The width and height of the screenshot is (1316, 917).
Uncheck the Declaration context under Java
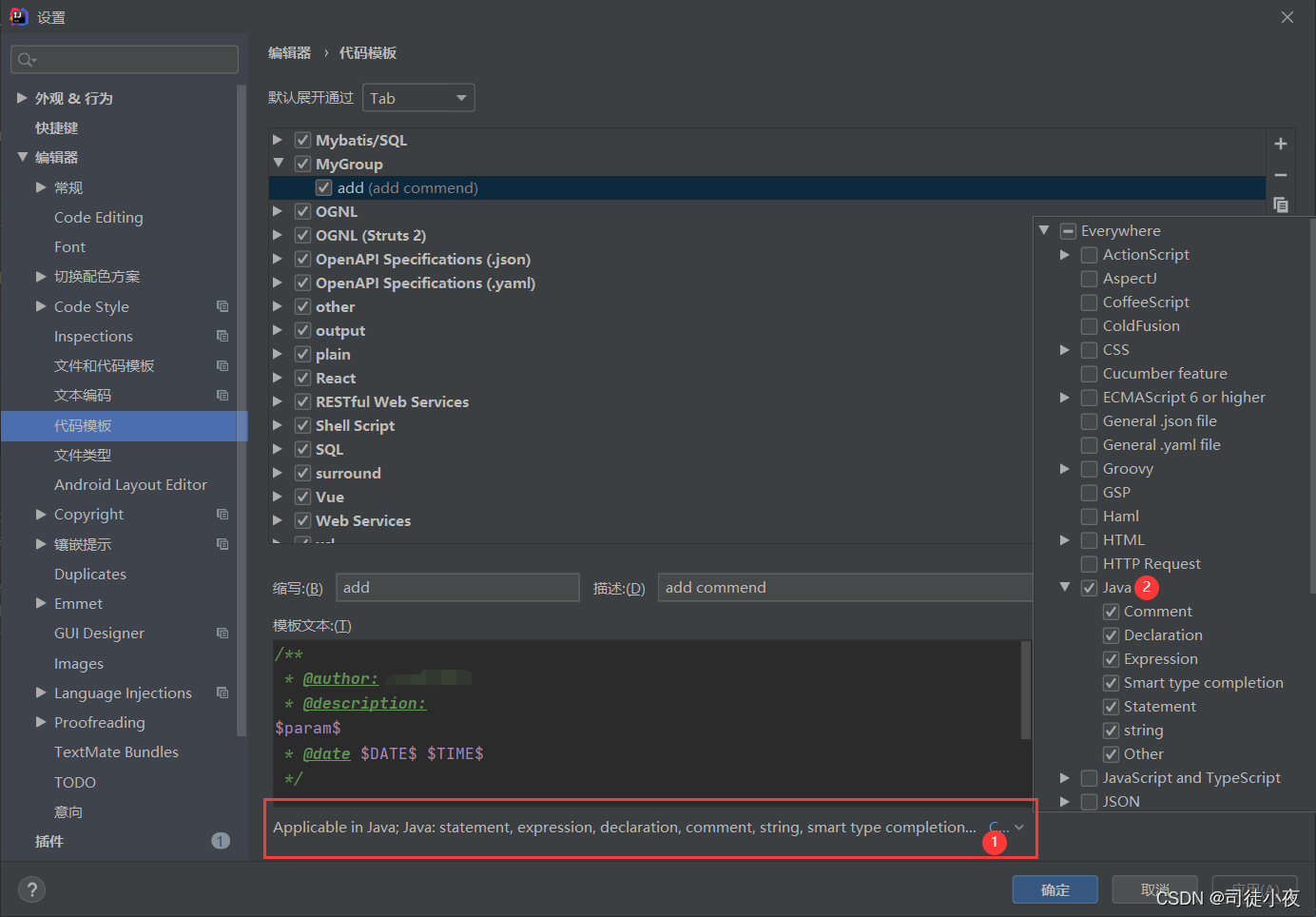click(x=1111, y=634)
